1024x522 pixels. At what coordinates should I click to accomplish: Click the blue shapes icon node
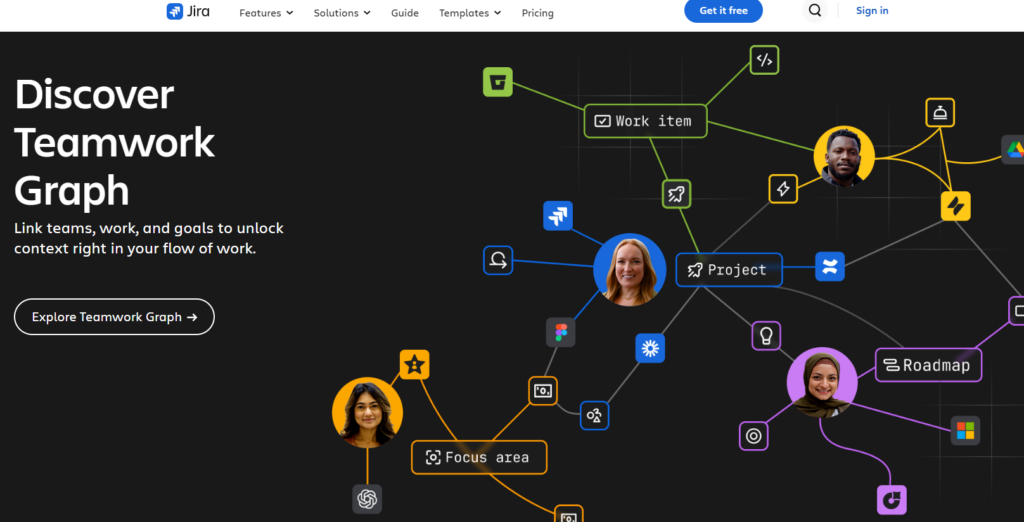[594, 416]
